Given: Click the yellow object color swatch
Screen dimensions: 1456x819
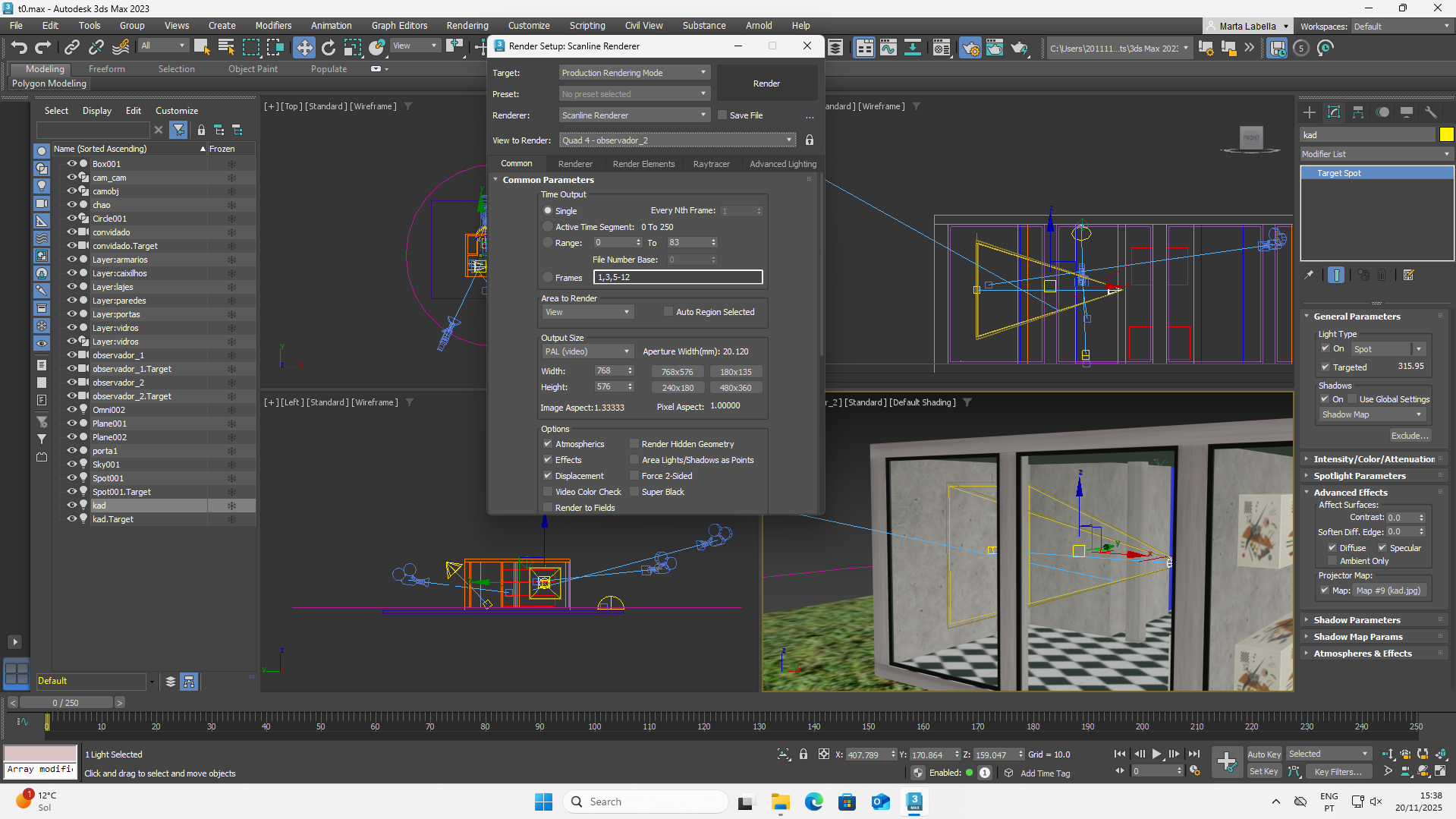Looking at the screenshot, I should point(1446,135).
